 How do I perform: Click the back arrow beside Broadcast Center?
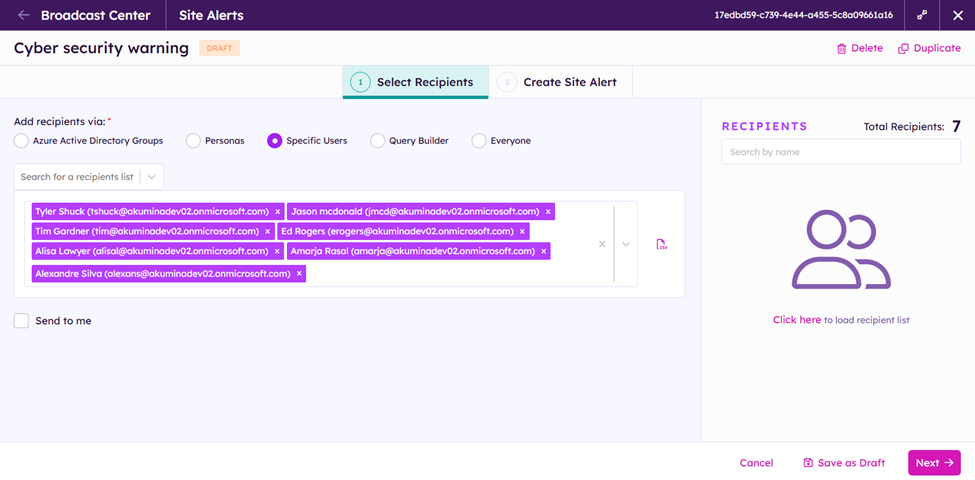(x=23, y=15)
